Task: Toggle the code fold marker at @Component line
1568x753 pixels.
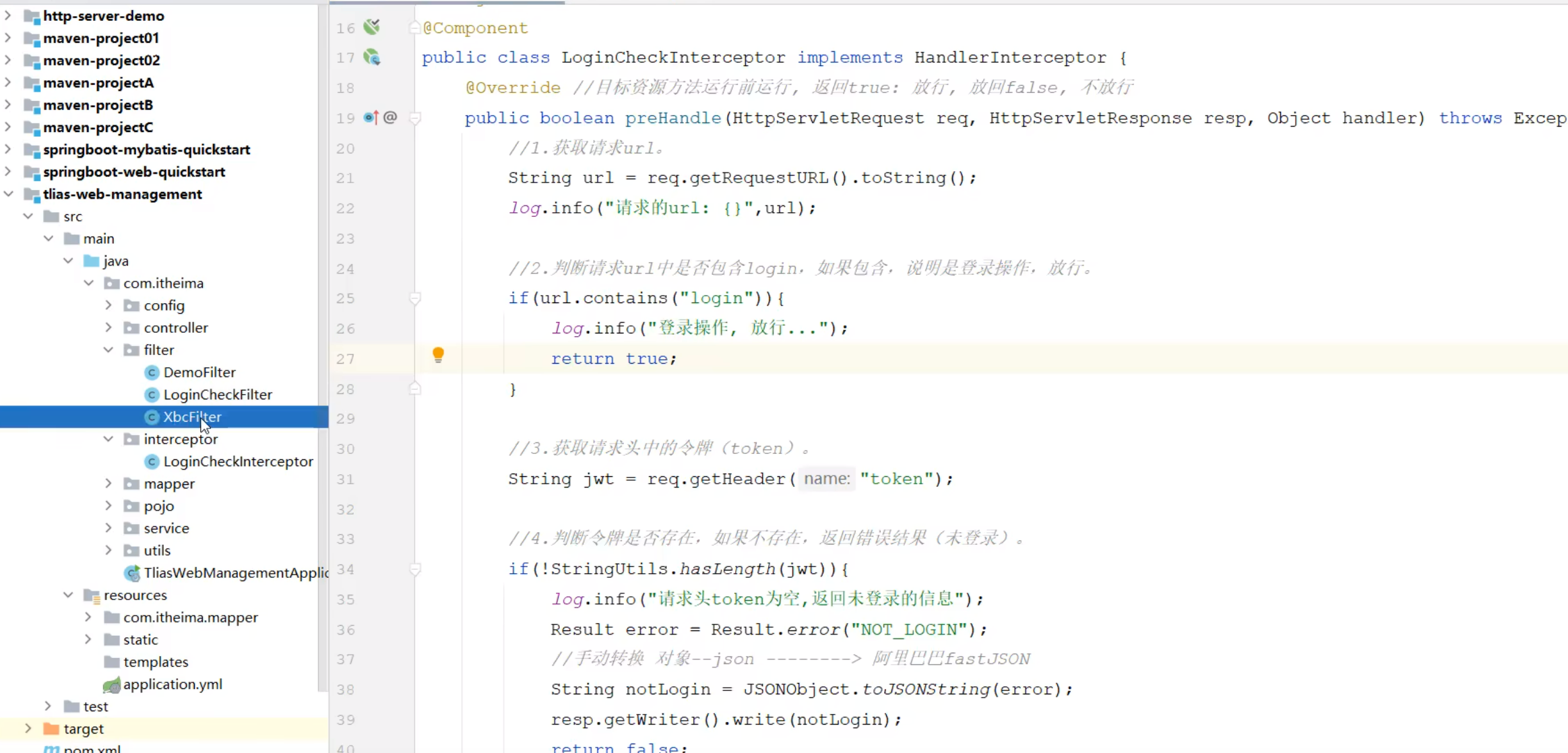Action: [415, 28]
